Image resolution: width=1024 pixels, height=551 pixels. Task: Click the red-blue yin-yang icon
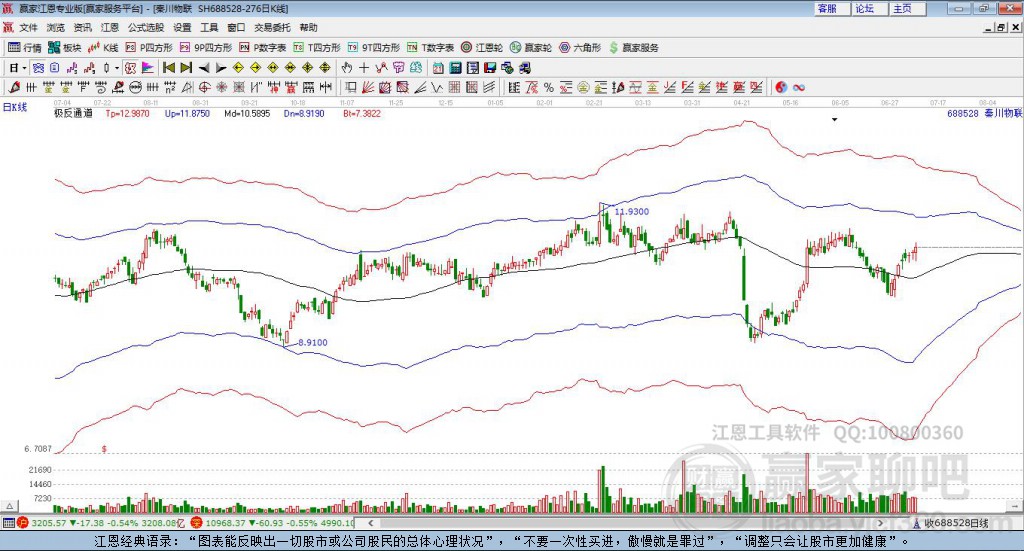pos(781,87)
